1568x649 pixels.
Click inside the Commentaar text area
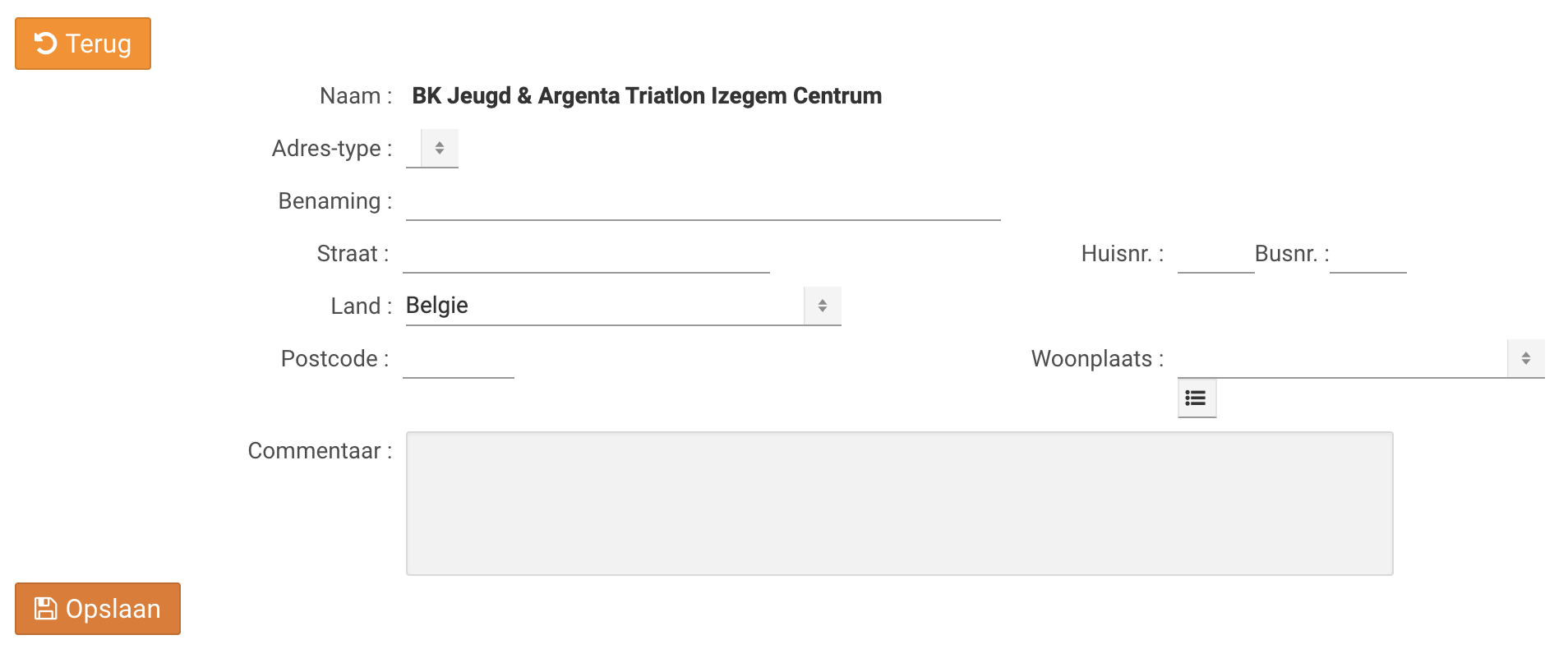pos(899,503)
